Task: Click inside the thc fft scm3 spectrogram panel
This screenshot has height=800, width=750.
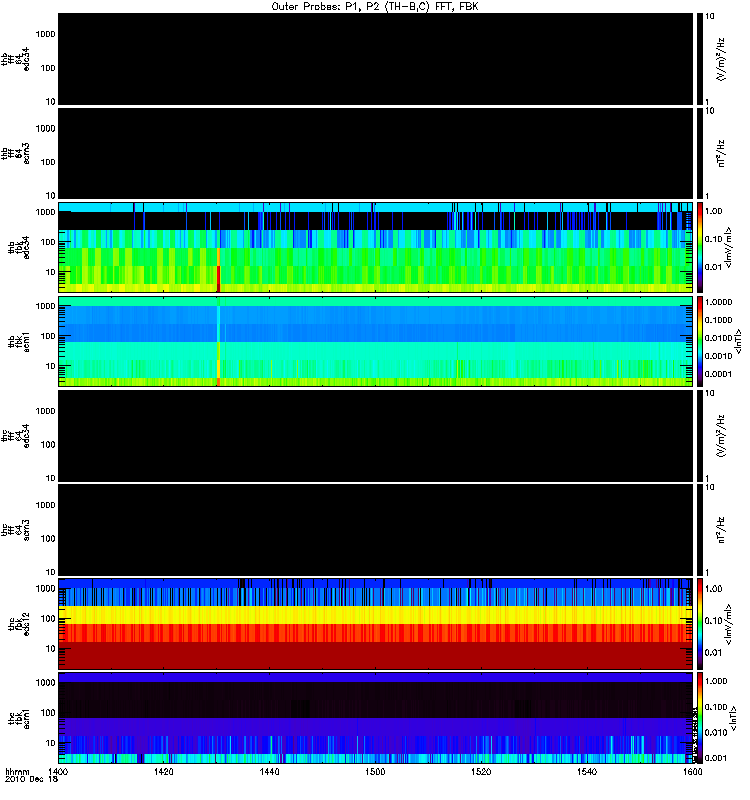Action: coord(375,530)
